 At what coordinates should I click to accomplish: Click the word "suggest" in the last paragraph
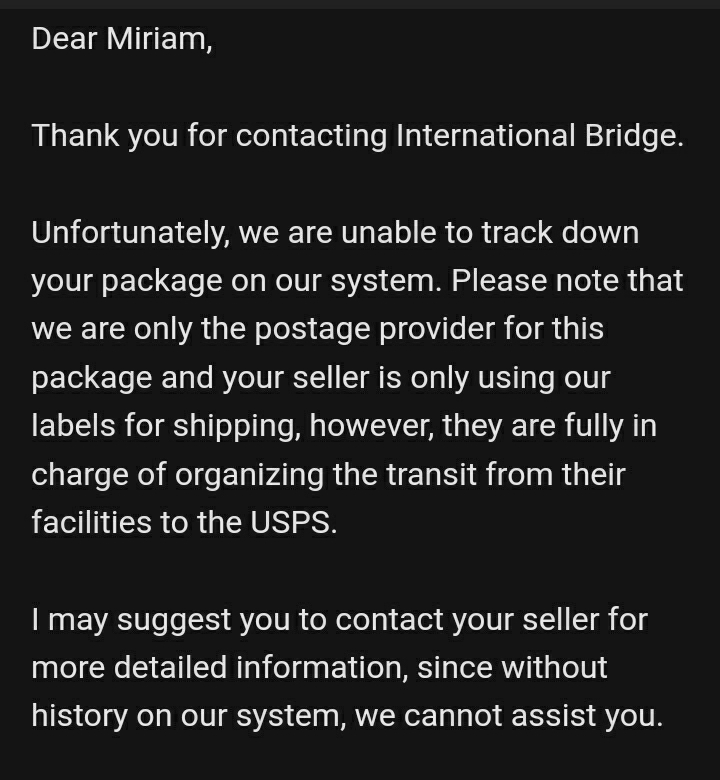pos(174,619)
